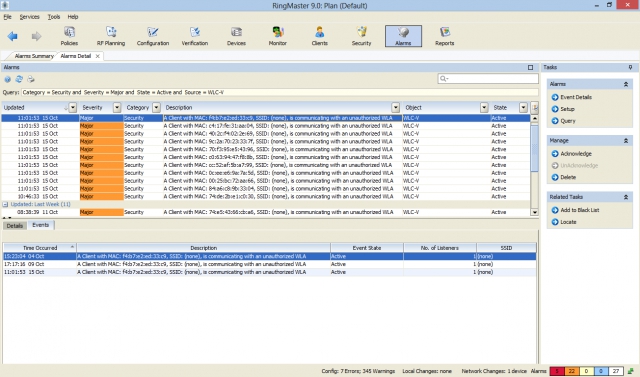Screen dimensions: 640x377
Task: Open RF Planning
Action: [111, 36]
